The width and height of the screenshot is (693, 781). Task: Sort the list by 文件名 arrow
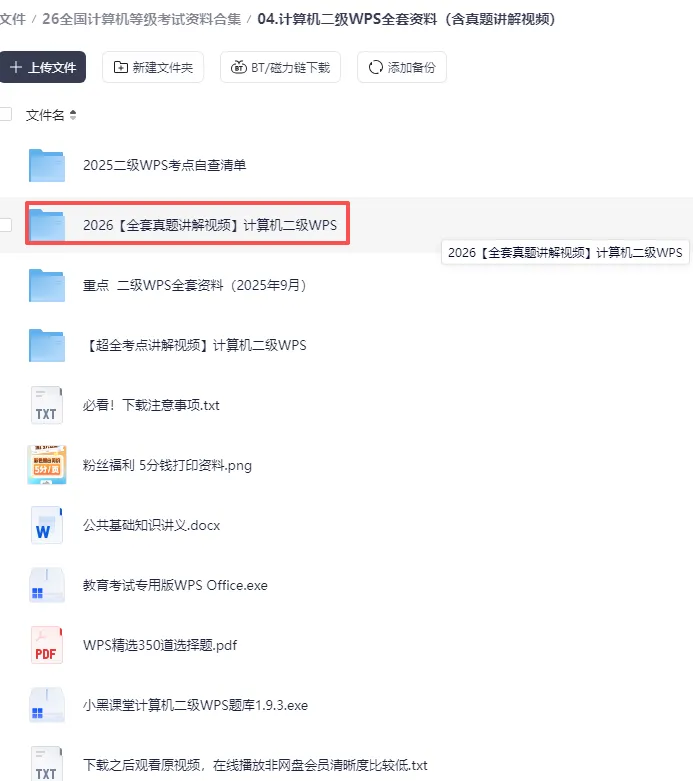73,115
